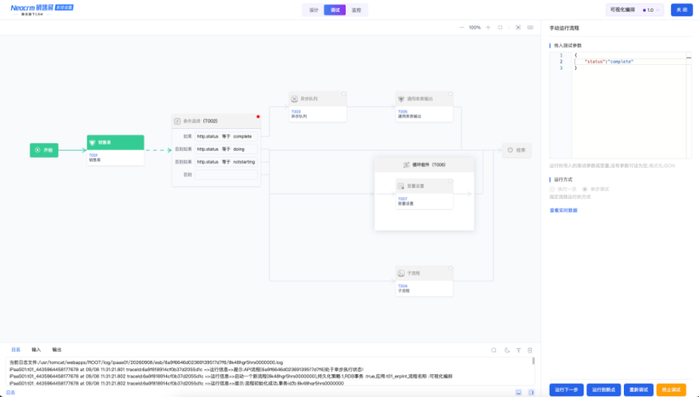Click the 可视化编排 flow name

tap(622, 10)
